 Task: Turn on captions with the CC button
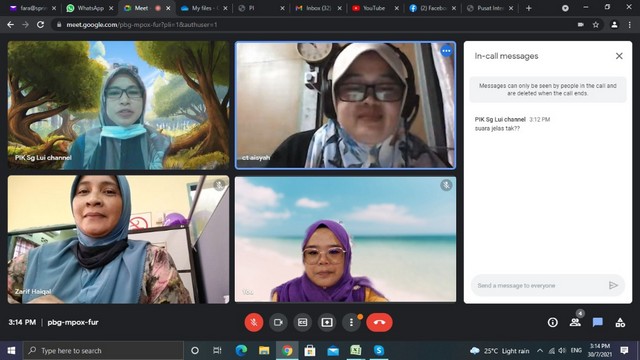[302, 322]
